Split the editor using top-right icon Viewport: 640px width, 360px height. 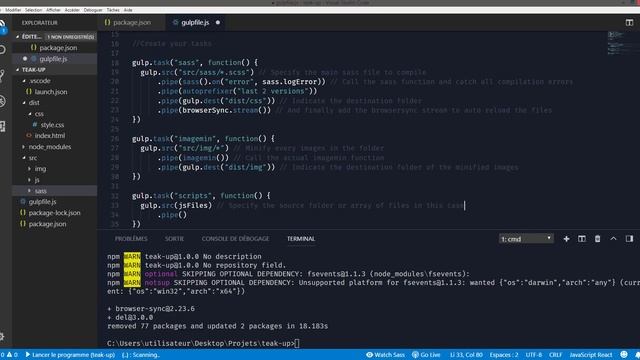(x=629, y=22)
